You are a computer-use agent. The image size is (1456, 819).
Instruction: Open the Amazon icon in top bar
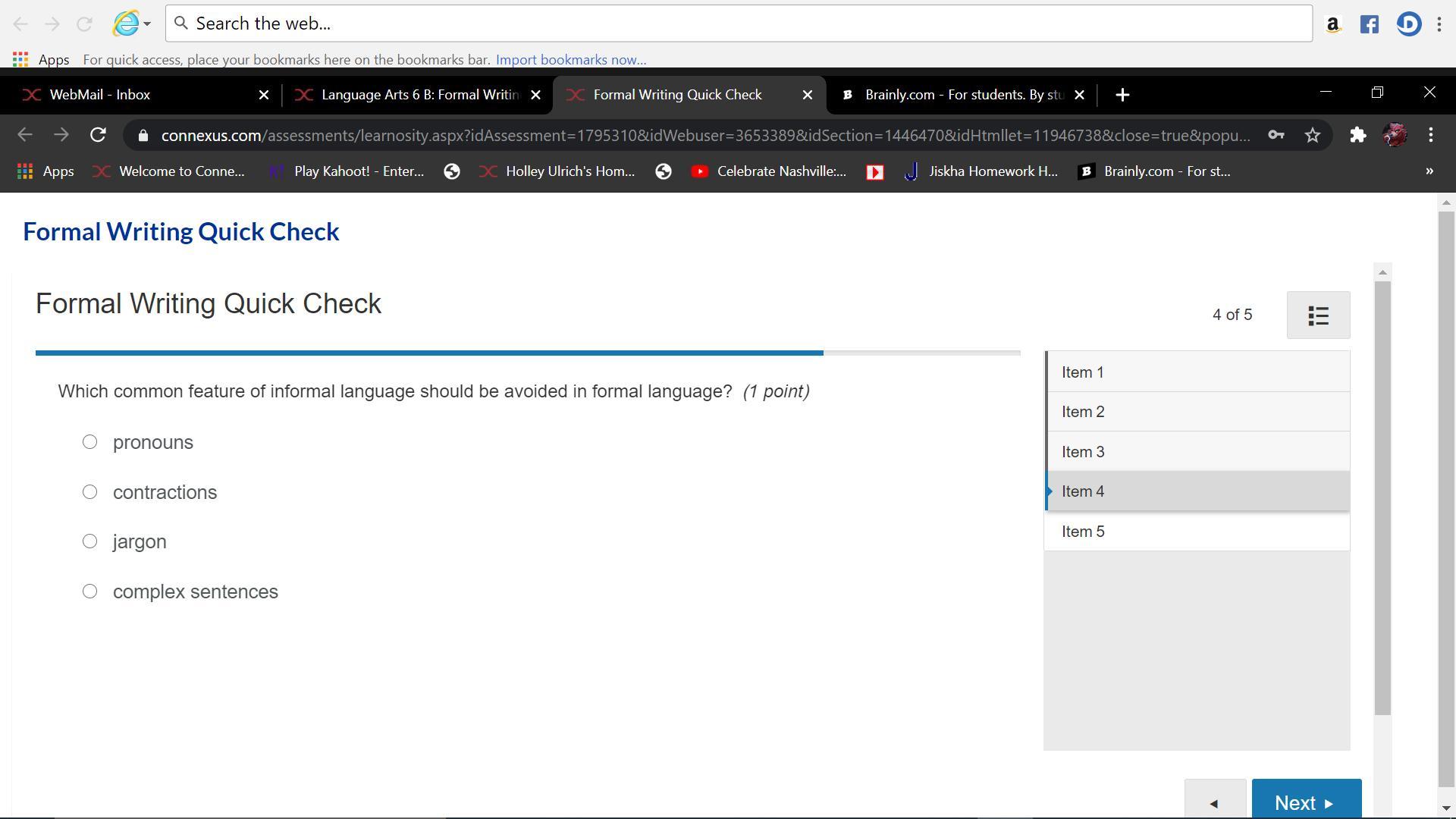click(x=1332, y=24)
